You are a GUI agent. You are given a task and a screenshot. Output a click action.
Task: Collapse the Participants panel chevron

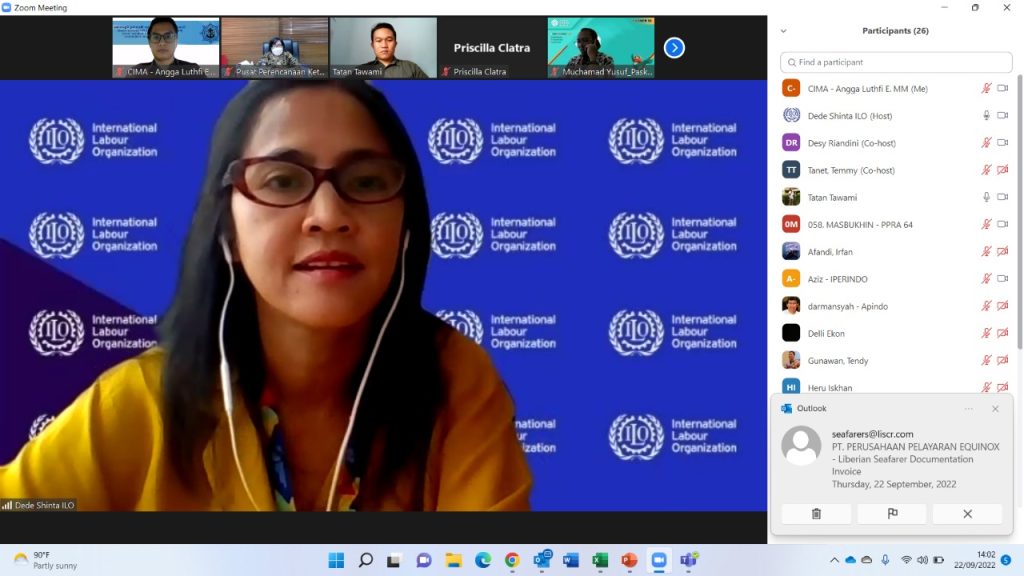pos(784,31)
